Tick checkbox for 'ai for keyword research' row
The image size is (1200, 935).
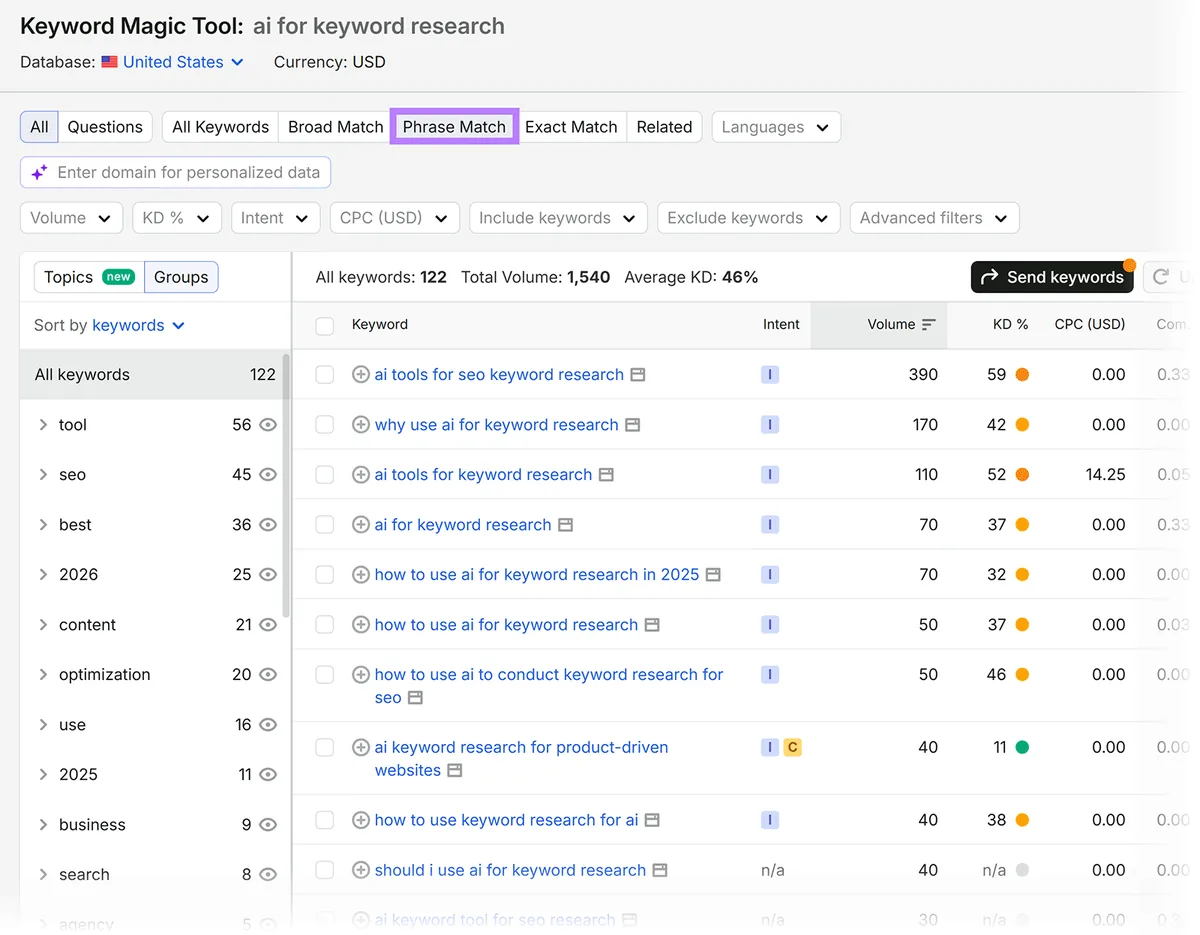point(324,525)
